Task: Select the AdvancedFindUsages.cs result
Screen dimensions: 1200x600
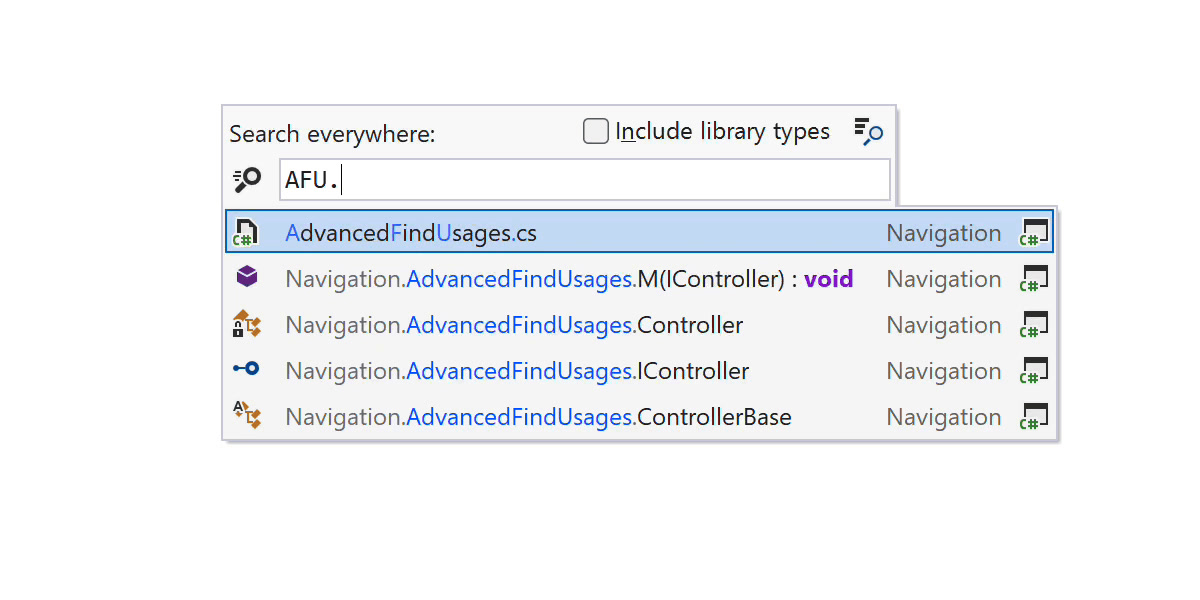Action: coord(411,233)
